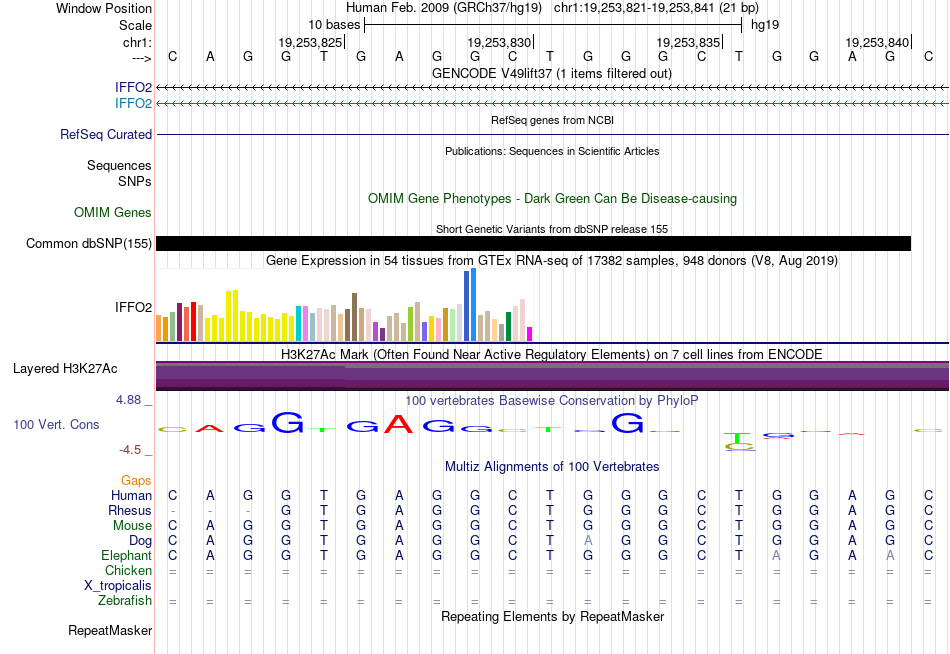Open the 100 Vert. Cons track label

tap(56, 424)
